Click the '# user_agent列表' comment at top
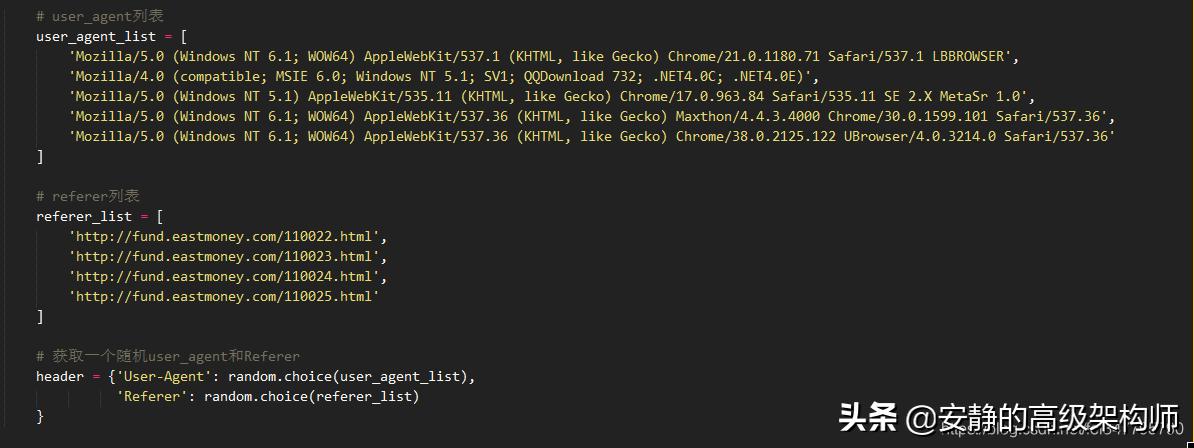 (100, 16)
